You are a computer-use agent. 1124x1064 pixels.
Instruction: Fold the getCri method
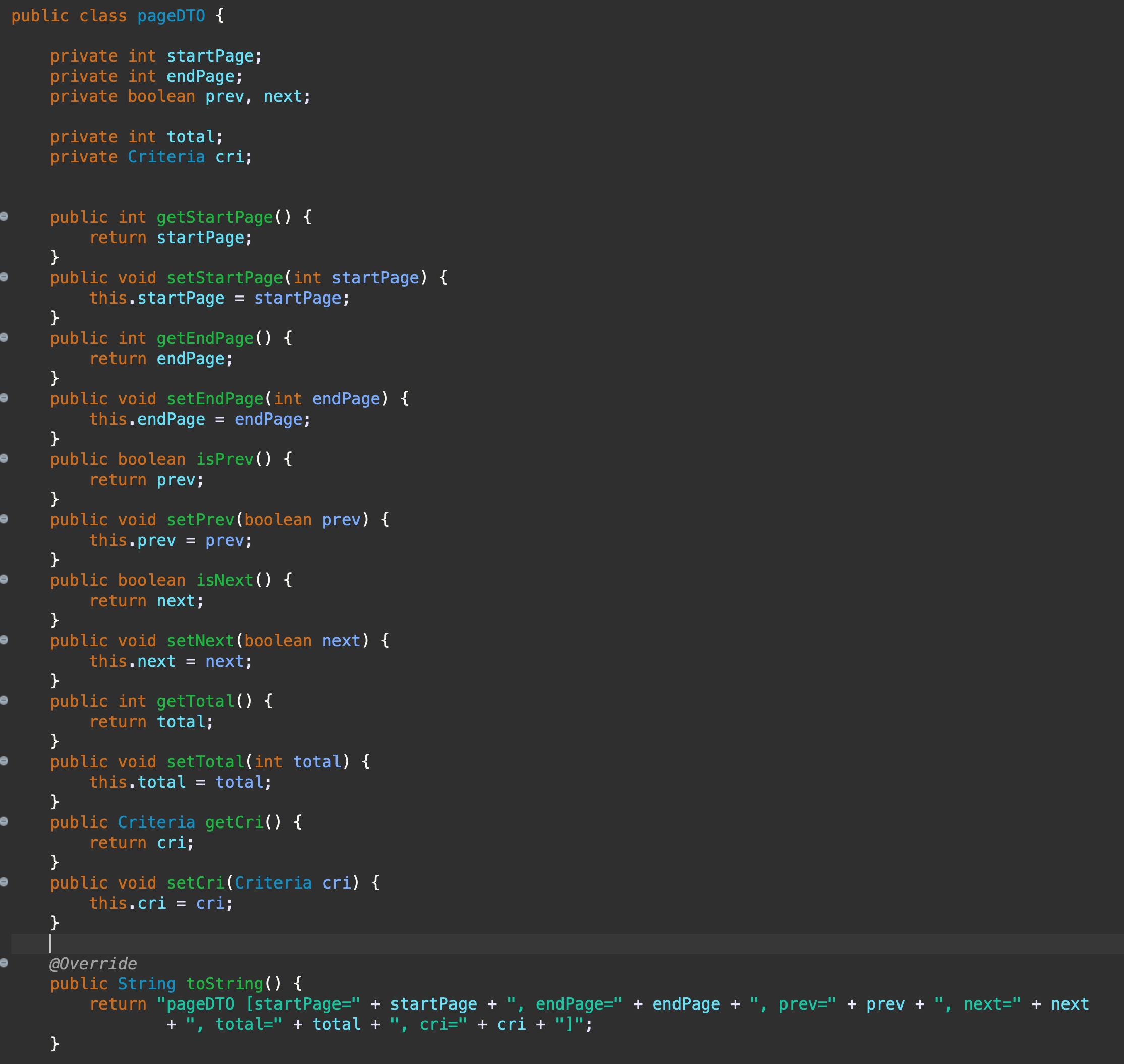(4, 821)
